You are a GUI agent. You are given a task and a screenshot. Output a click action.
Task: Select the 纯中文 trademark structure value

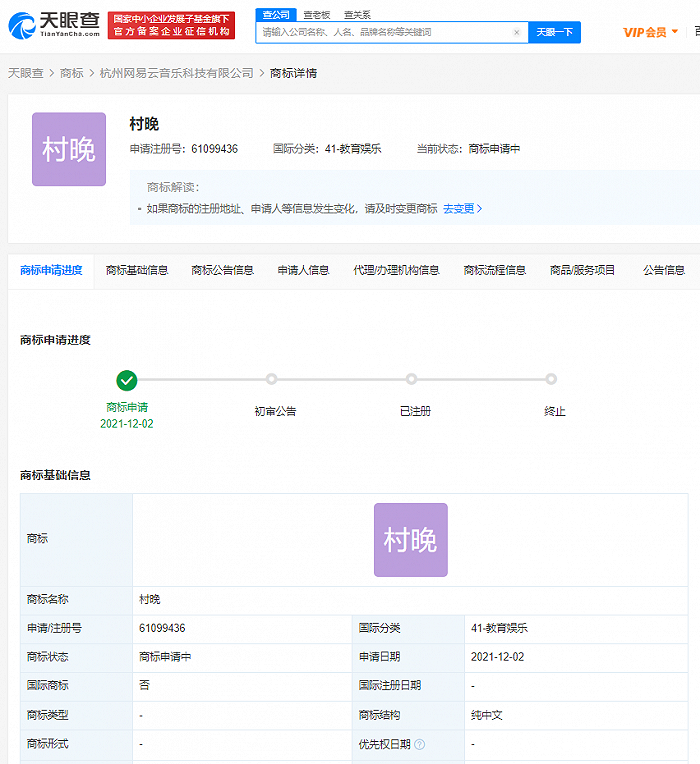tap(487, 715)
